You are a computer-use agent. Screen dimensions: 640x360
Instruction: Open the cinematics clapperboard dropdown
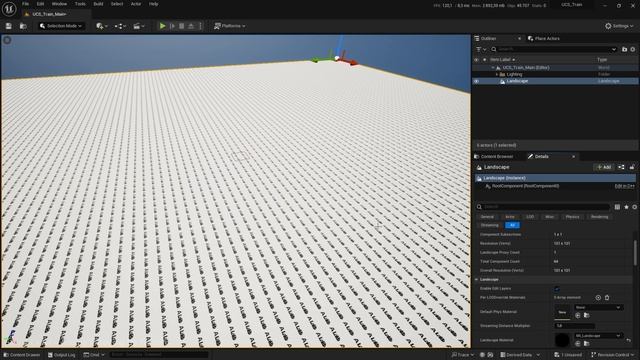point(139,26)
